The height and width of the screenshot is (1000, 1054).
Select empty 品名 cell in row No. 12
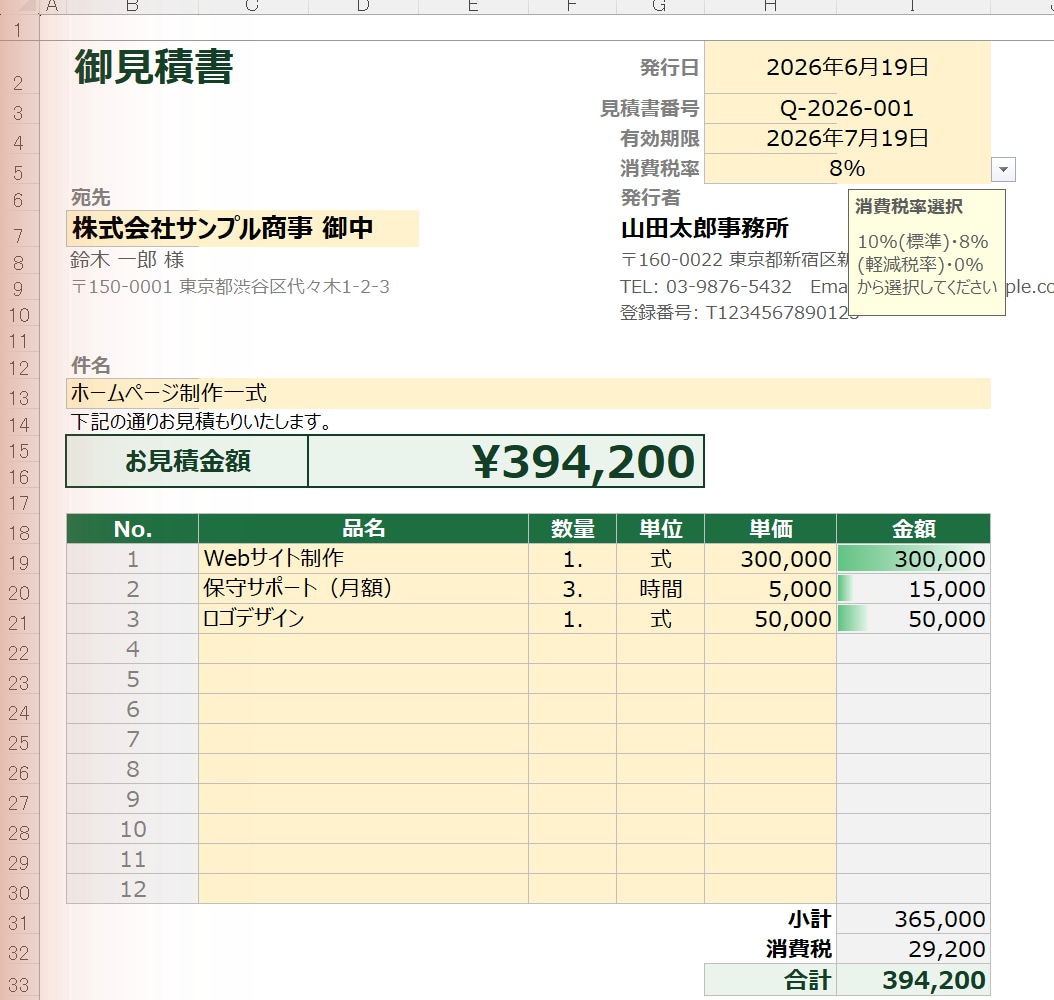tap(364, 889)
